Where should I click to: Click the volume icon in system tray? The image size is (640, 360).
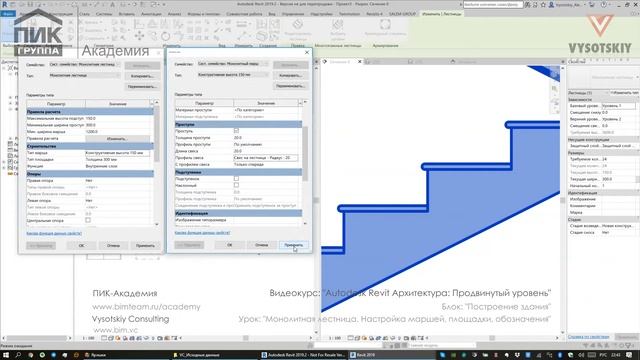click(x=581, y=355)
